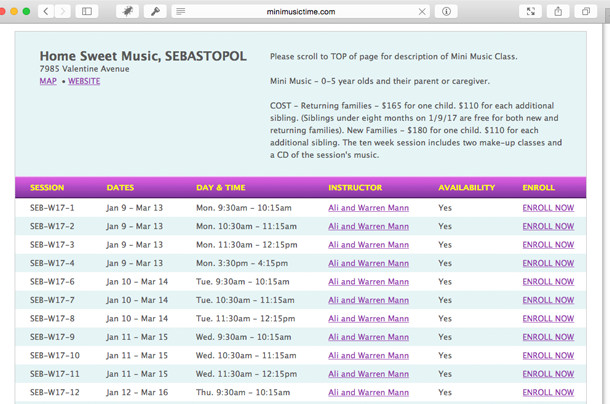Click the X stop loading button

pos(420,11)
